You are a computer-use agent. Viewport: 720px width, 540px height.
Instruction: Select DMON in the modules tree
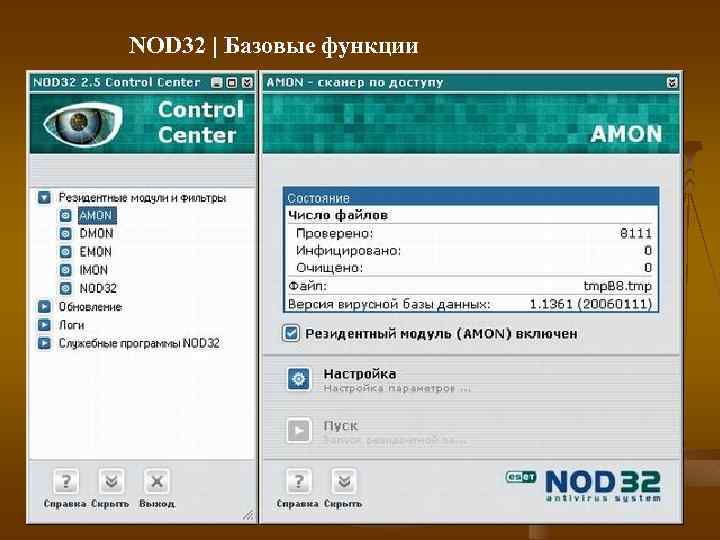click(96, 234)
